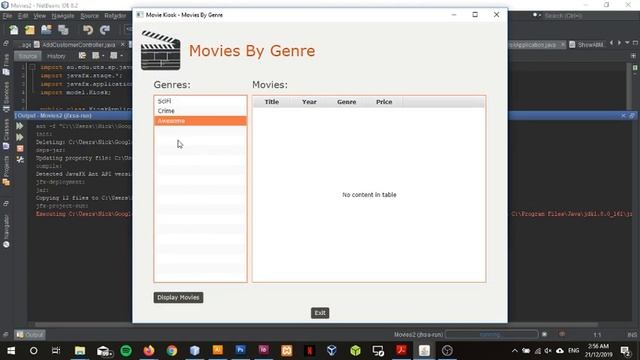Click the New File icon in NetBeans toolbar
The height and width of the screenshot is (360, 640).
(x=14, y=30)
